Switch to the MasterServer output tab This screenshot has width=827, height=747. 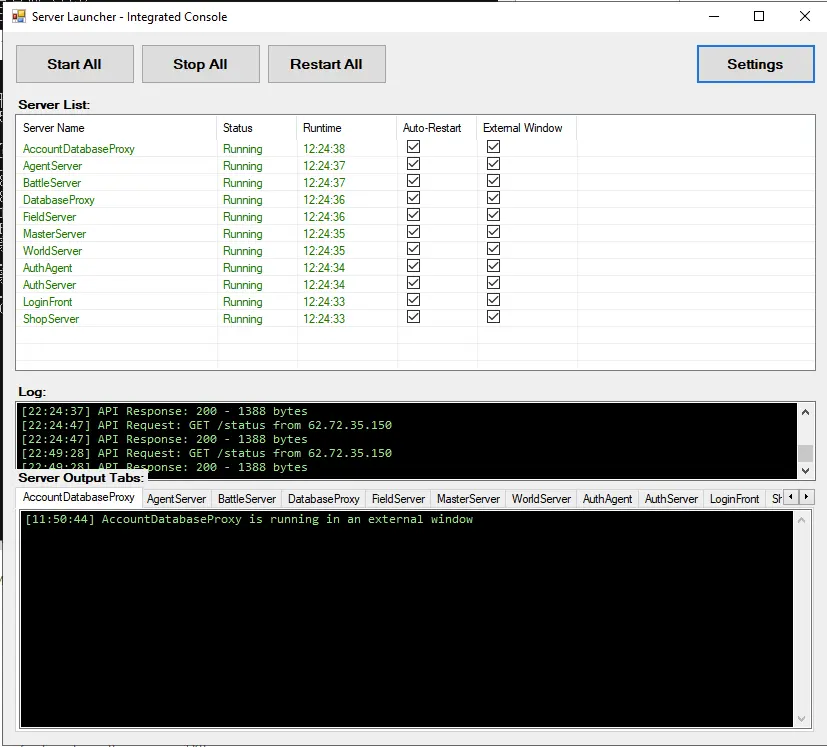click(468, 499)
